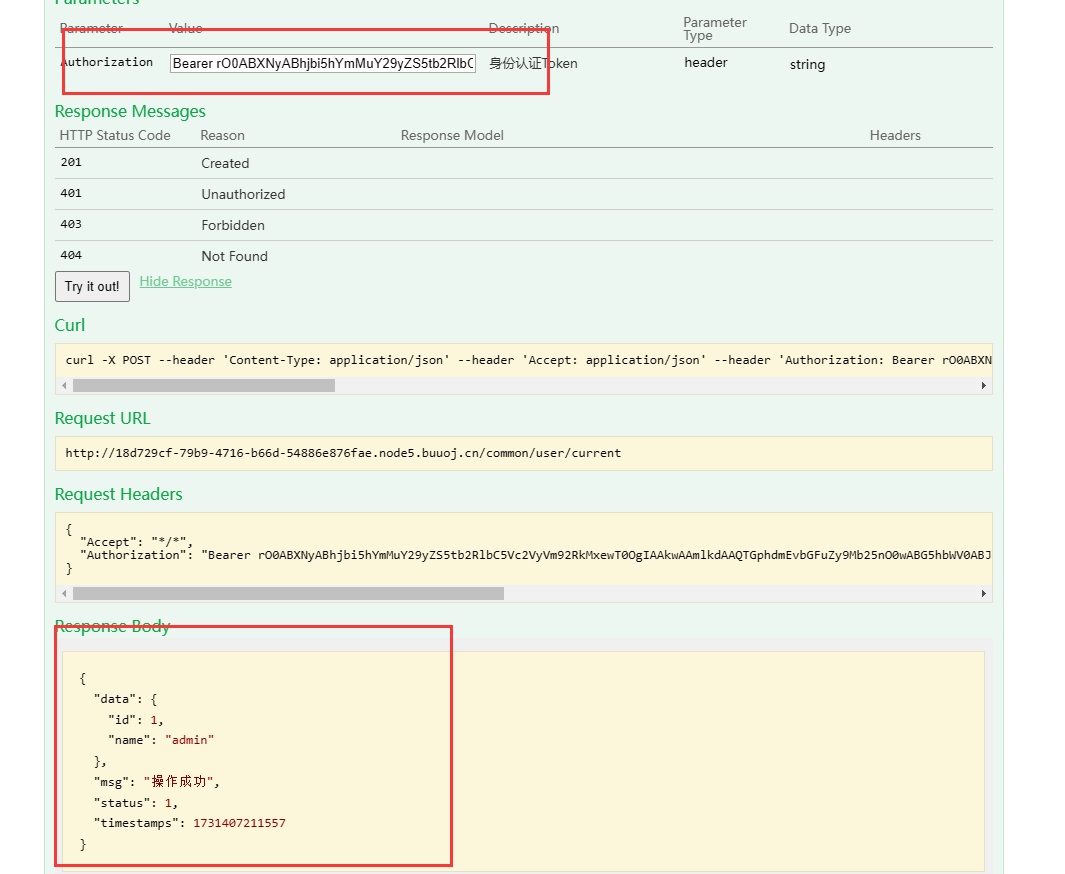
Task: Click right scroll arrow in Request Headers box
Action: 983,593
